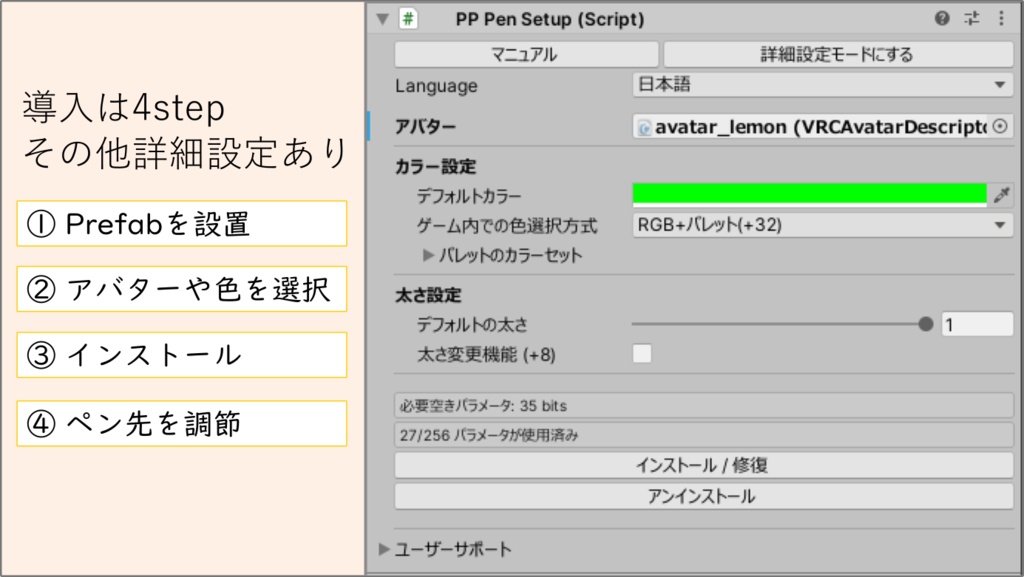Image resolution: width=1024 pixels, height=577 pixels.
Task: Pick a color with the eyedropper
Action: [1001, 196]
